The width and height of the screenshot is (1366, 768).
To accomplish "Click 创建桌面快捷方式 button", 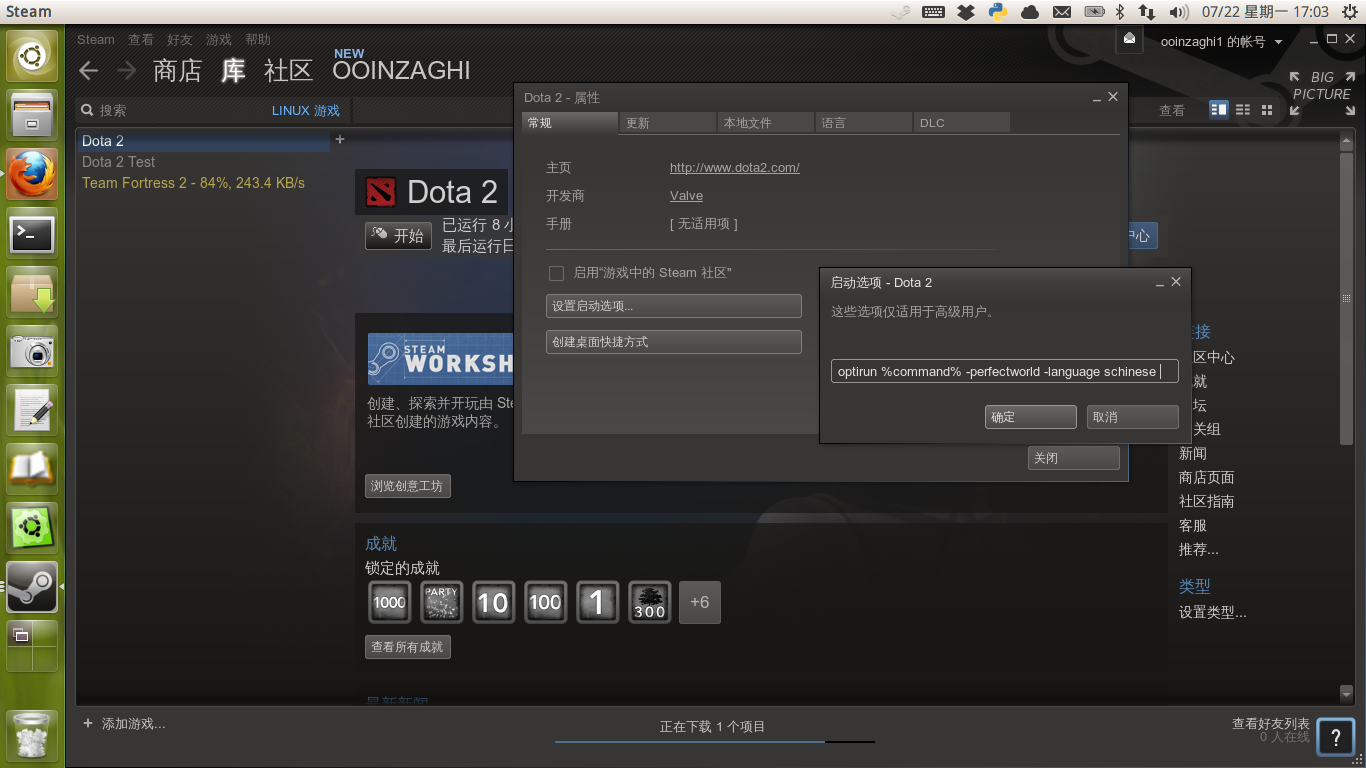I will [x=674, y=342].
